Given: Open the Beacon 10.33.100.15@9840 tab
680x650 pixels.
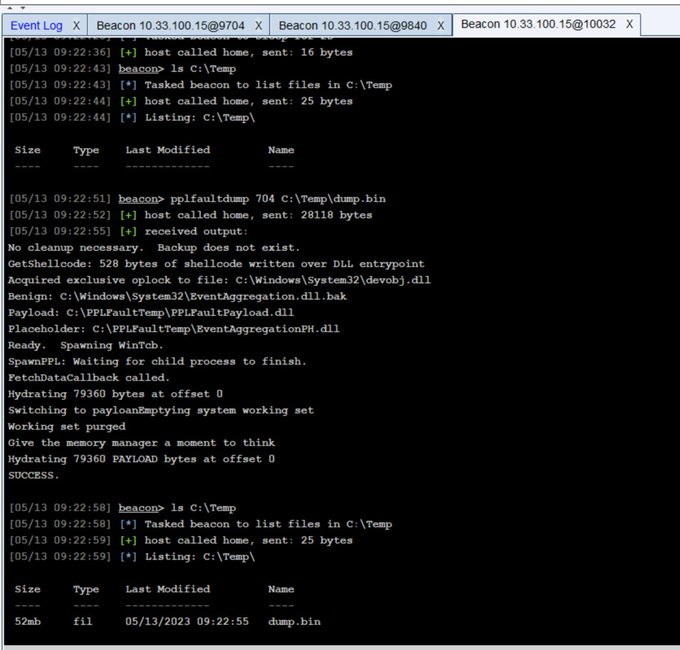Looking at the screenshot, I should tap(353, 26).
